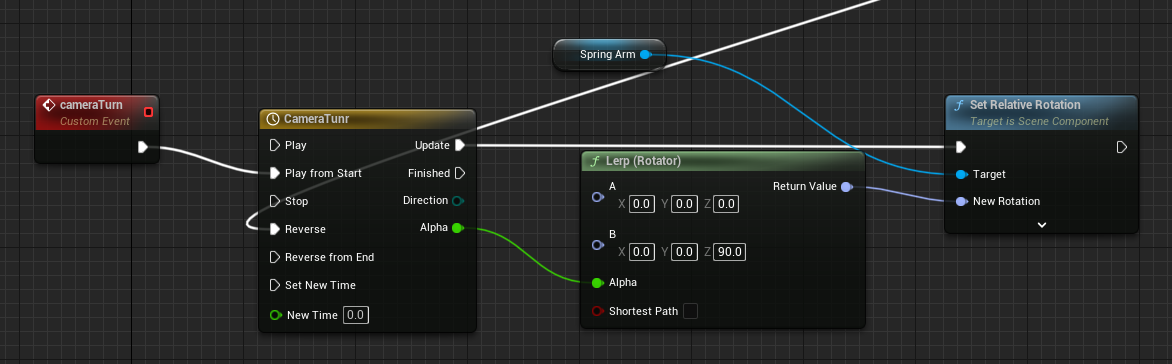The image size is (1172, 364).
Task: Click the Finished output execution pin
Action: 460,173
